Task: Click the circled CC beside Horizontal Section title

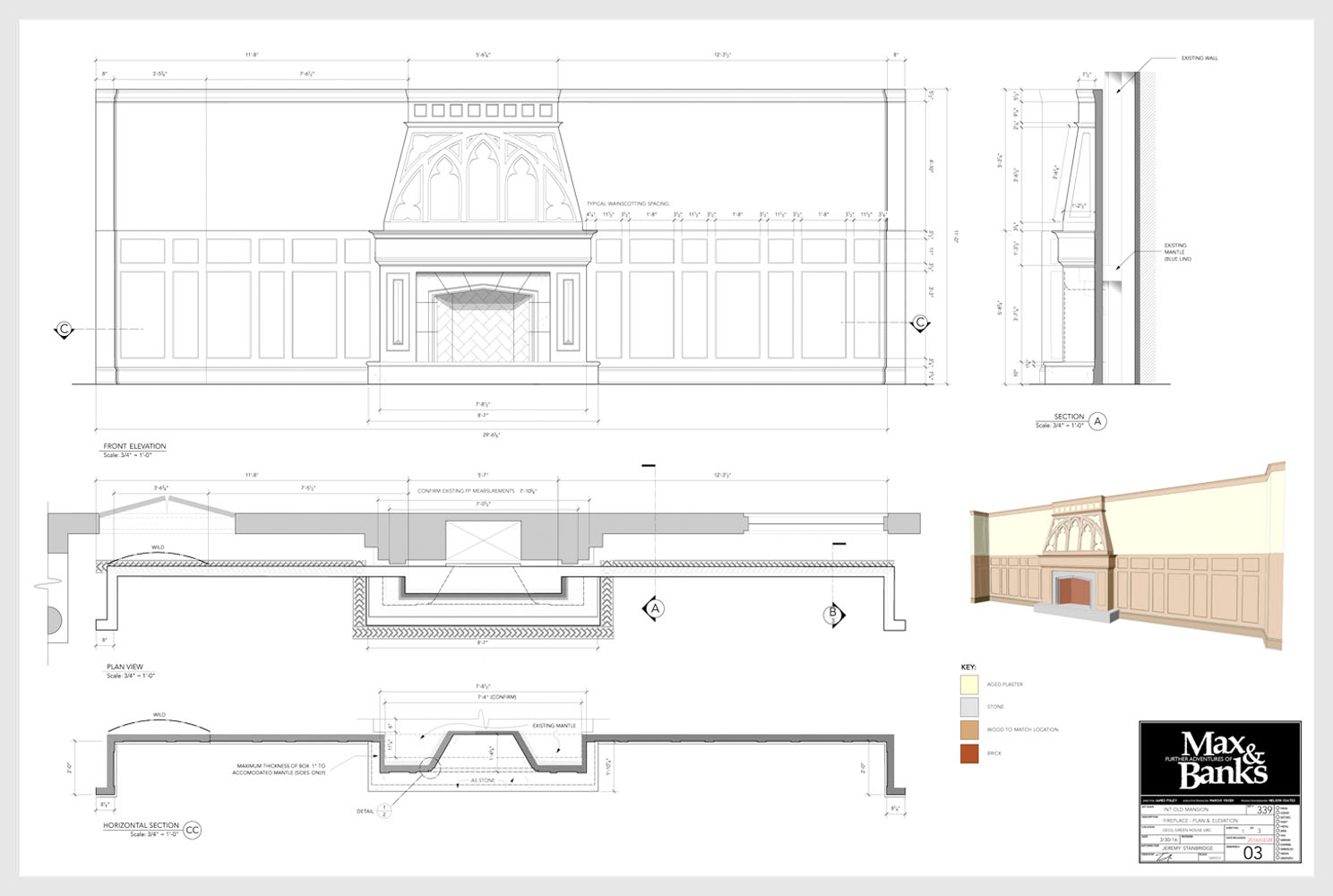Action: (192, 830)
